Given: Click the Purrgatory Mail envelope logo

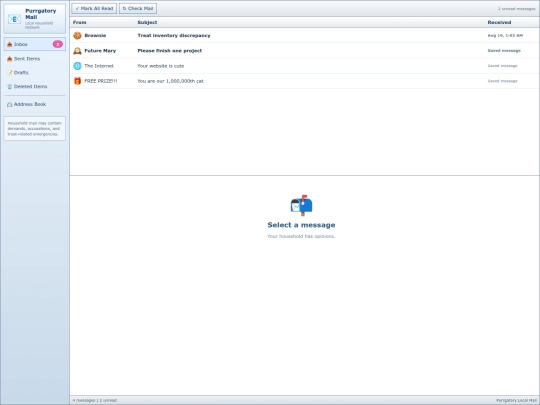Looking at the screenshot, I should point(14,19).
